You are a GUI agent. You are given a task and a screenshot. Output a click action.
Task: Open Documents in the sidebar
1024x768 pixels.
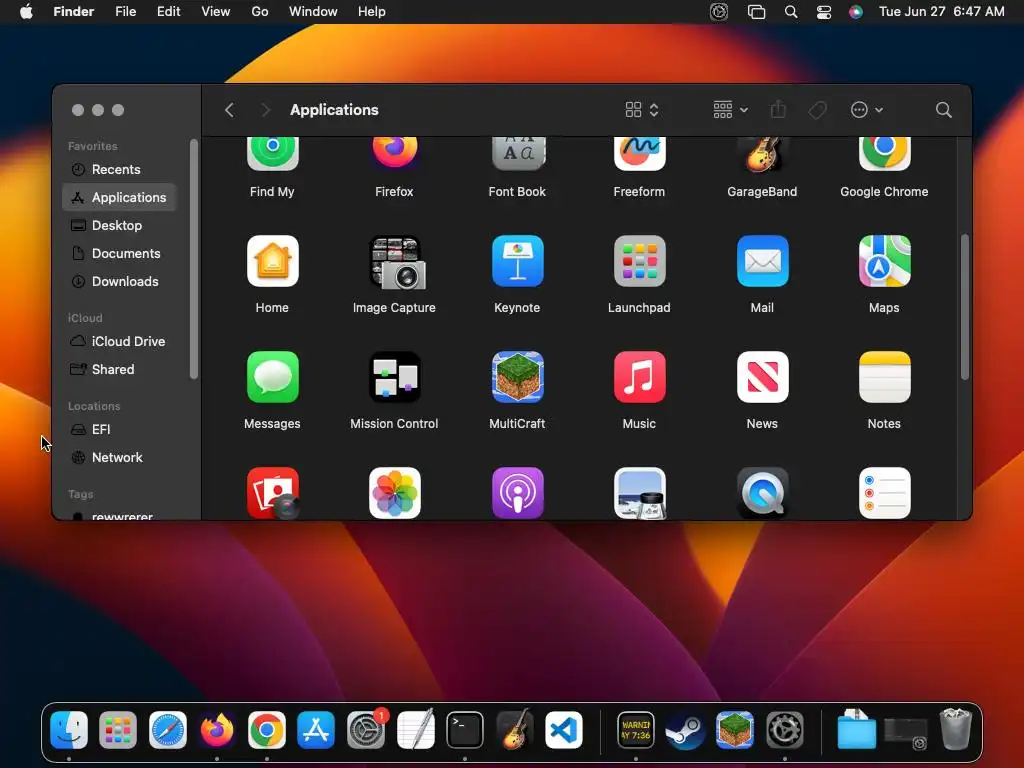tap(119, 253)
